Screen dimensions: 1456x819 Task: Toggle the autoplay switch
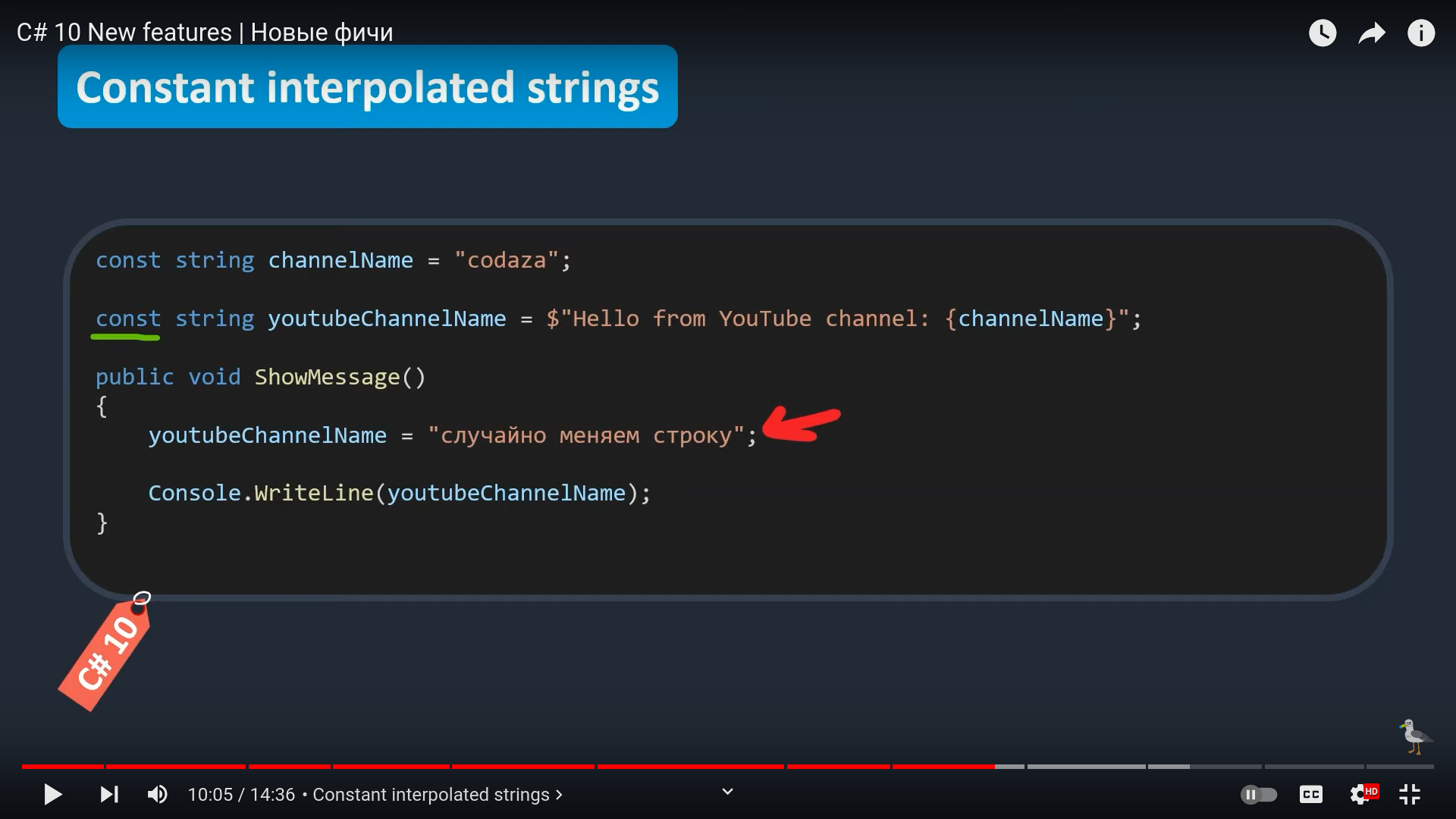(1259, 794)
